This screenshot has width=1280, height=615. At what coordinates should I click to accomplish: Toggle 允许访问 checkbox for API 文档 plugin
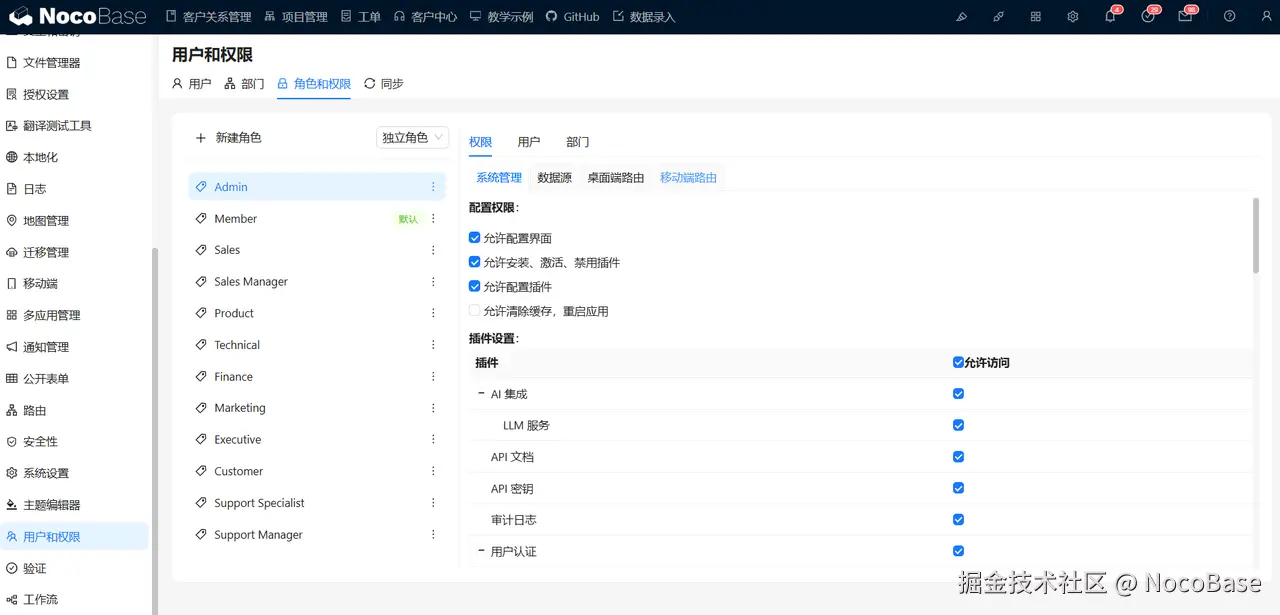(x=958, y=456)
